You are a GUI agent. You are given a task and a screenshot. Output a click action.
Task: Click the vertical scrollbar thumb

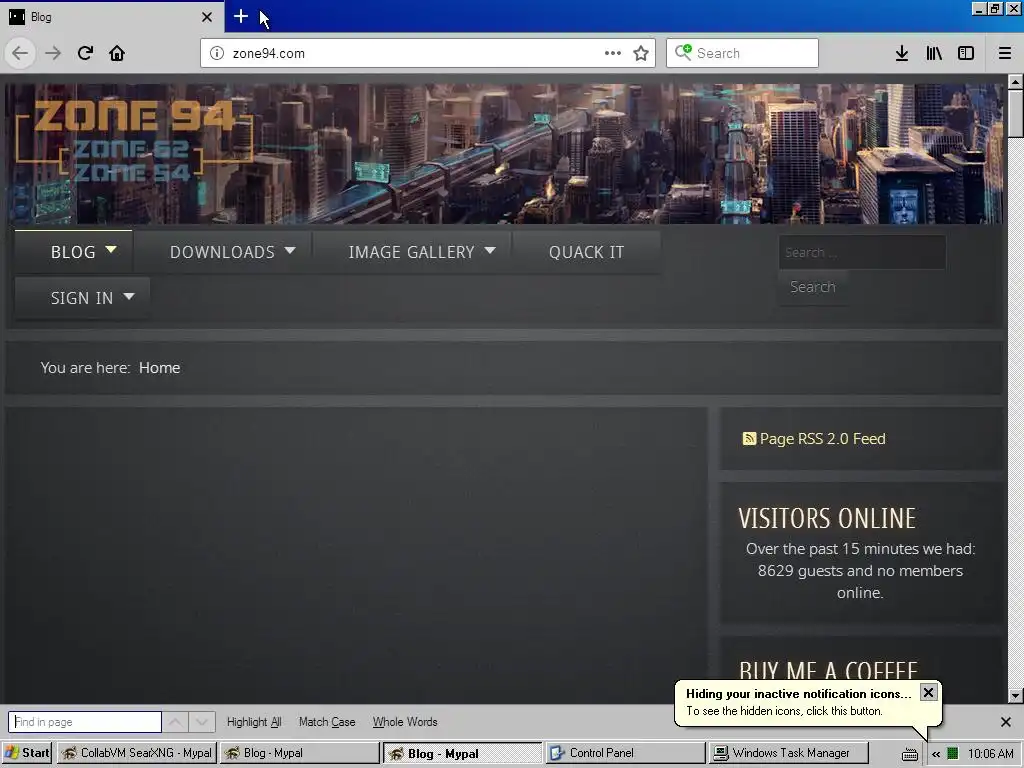point(1015,113)
